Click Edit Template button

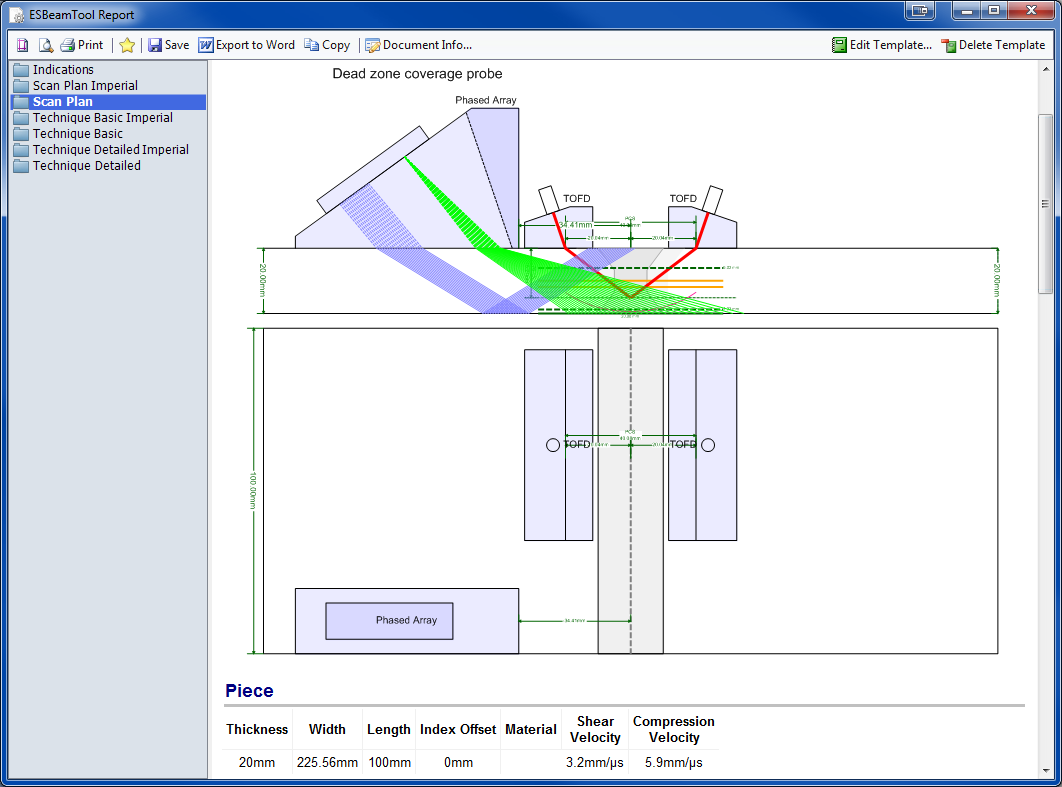(882, 45)
